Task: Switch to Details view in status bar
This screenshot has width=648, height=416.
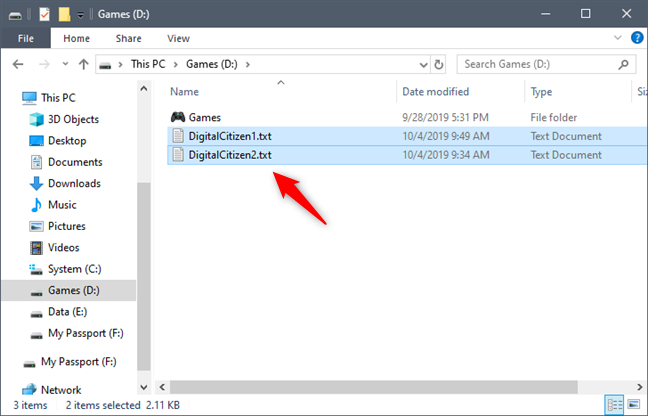Action: [614, 404]
